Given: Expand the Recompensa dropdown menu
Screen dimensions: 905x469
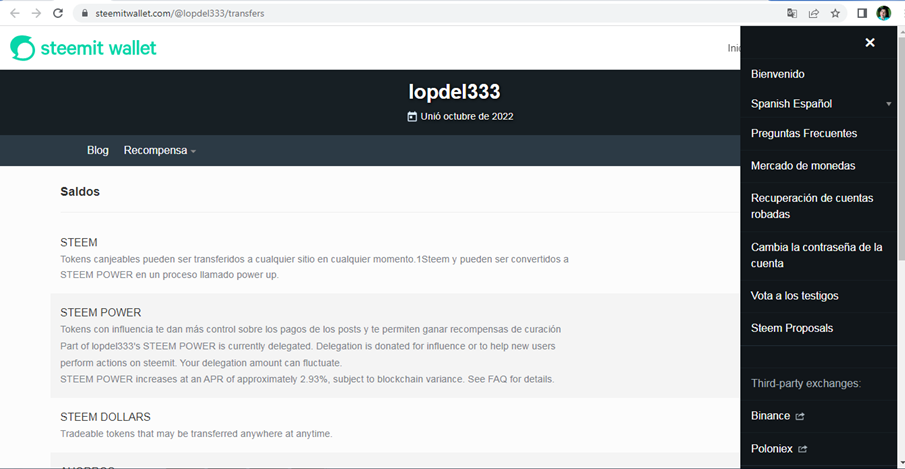Looking at the screenshot, I should click(x=160, y=151).
